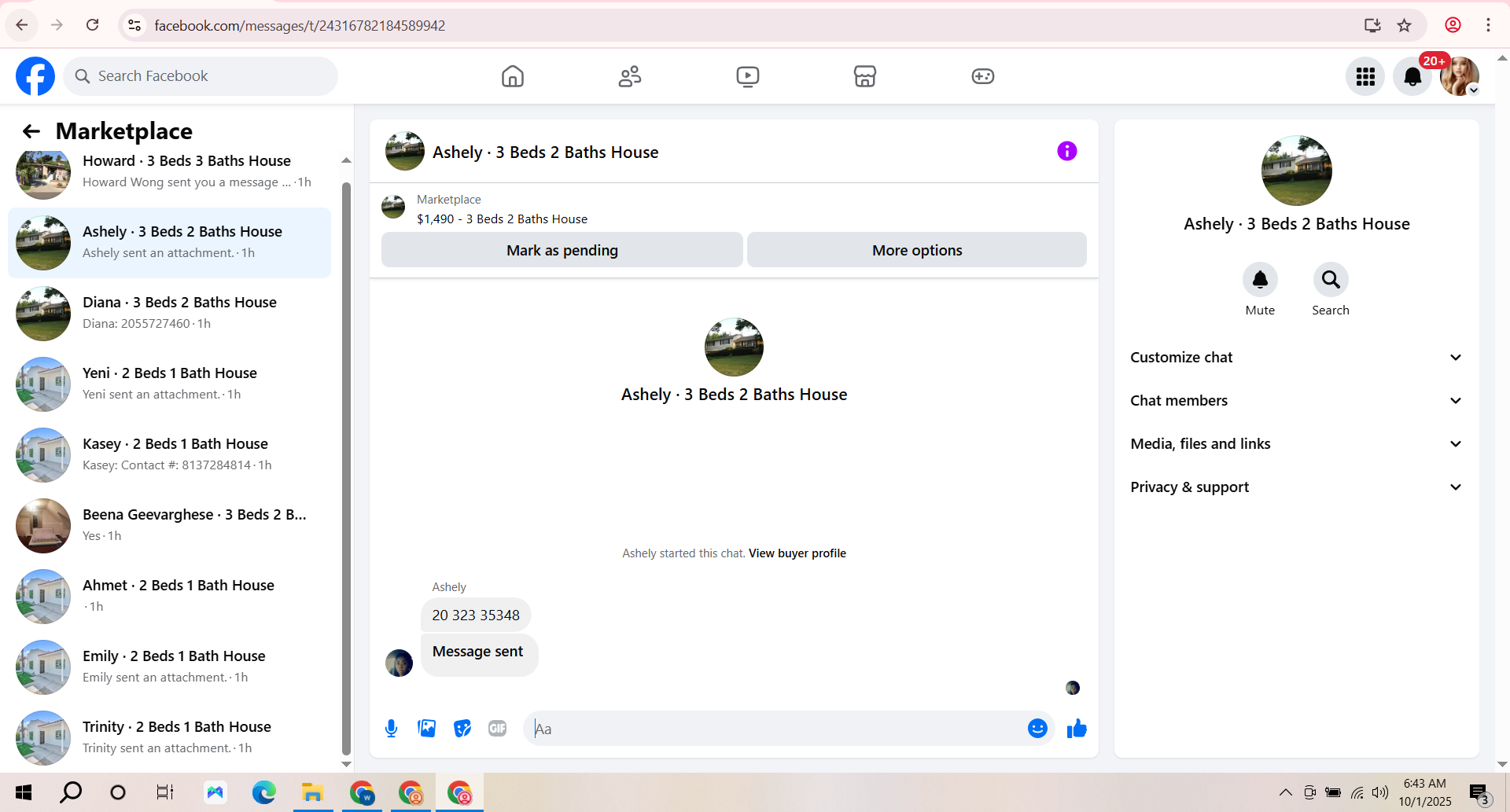Follow the View buyer profile link
Screen dimensions: 1510x812
pos(797,553)
